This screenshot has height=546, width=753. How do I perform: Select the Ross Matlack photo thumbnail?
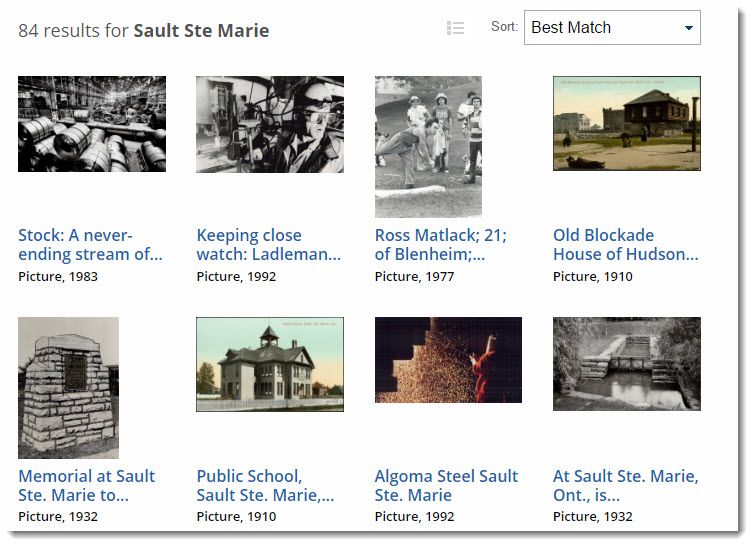click(x=428, y=147)
